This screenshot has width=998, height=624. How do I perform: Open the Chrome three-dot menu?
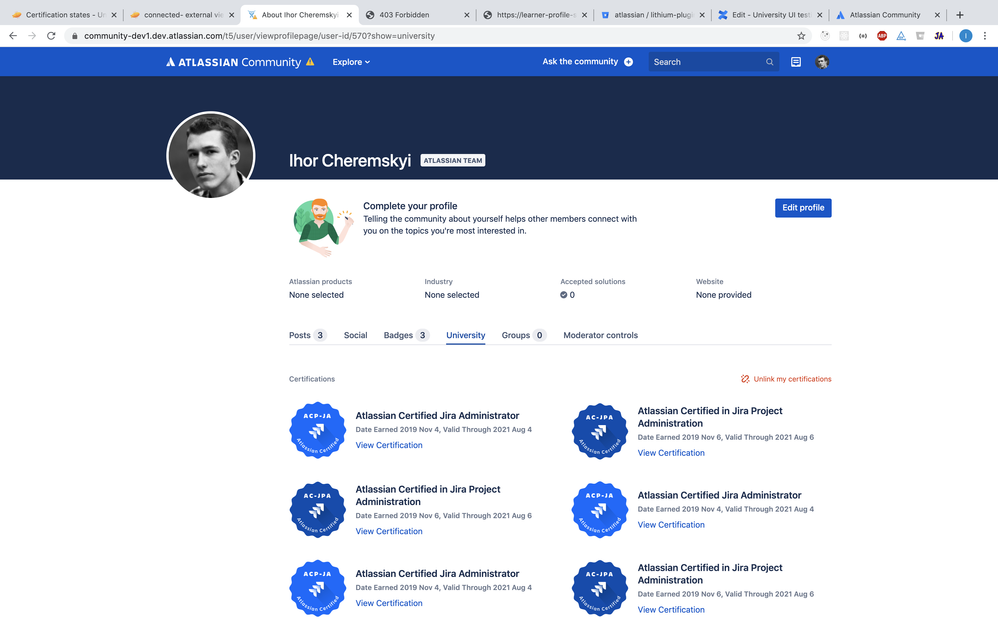pyautogui.click(x=985, y=36)
